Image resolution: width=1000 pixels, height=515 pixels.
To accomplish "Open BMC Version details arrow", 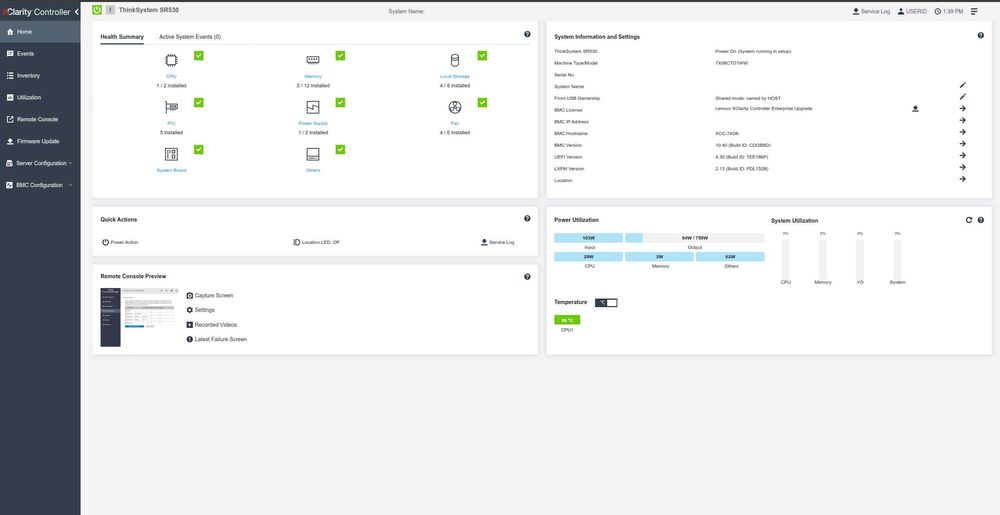I will 962,144.
